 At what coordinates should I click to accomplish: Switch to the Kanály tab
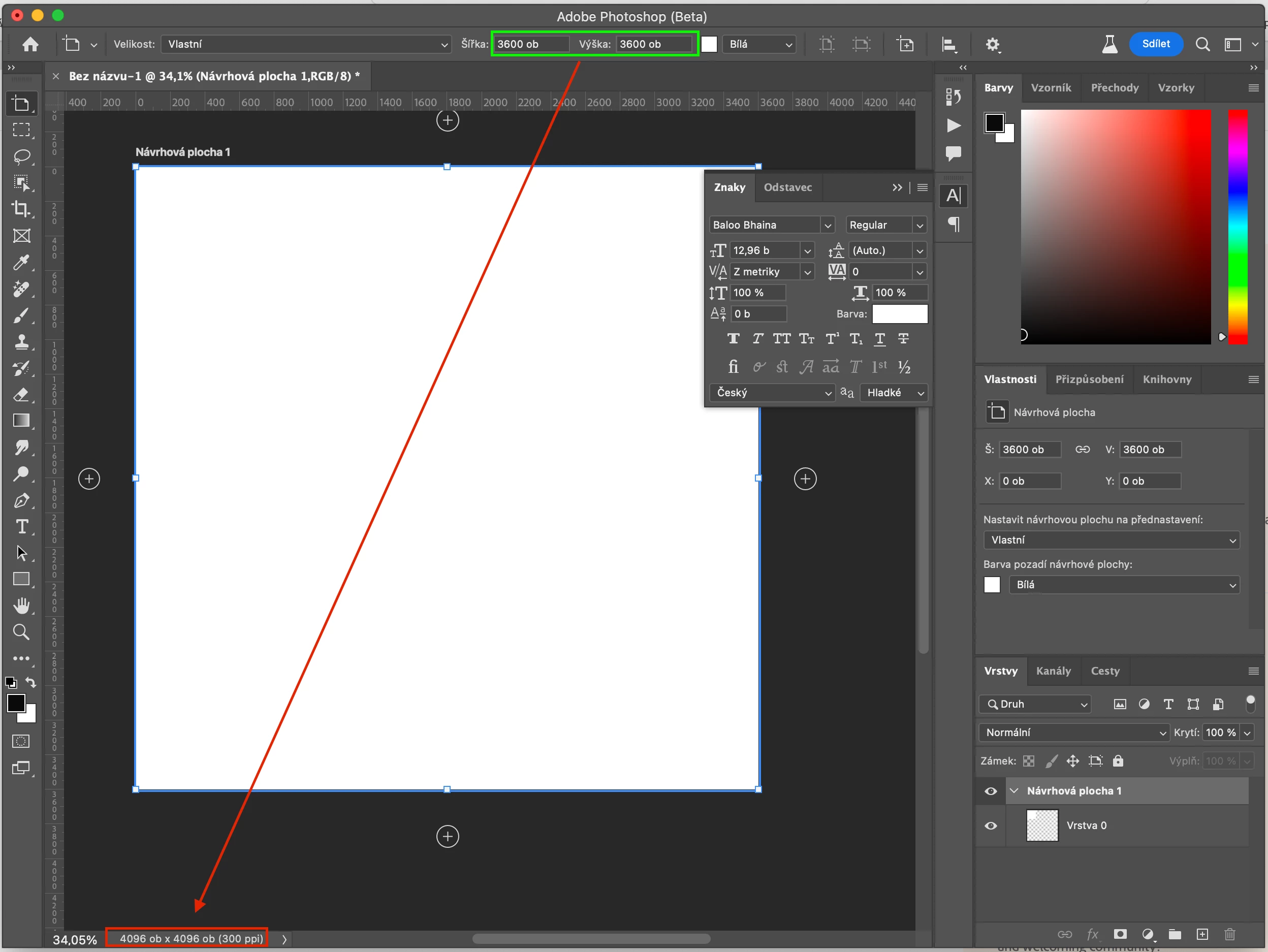1053,671
